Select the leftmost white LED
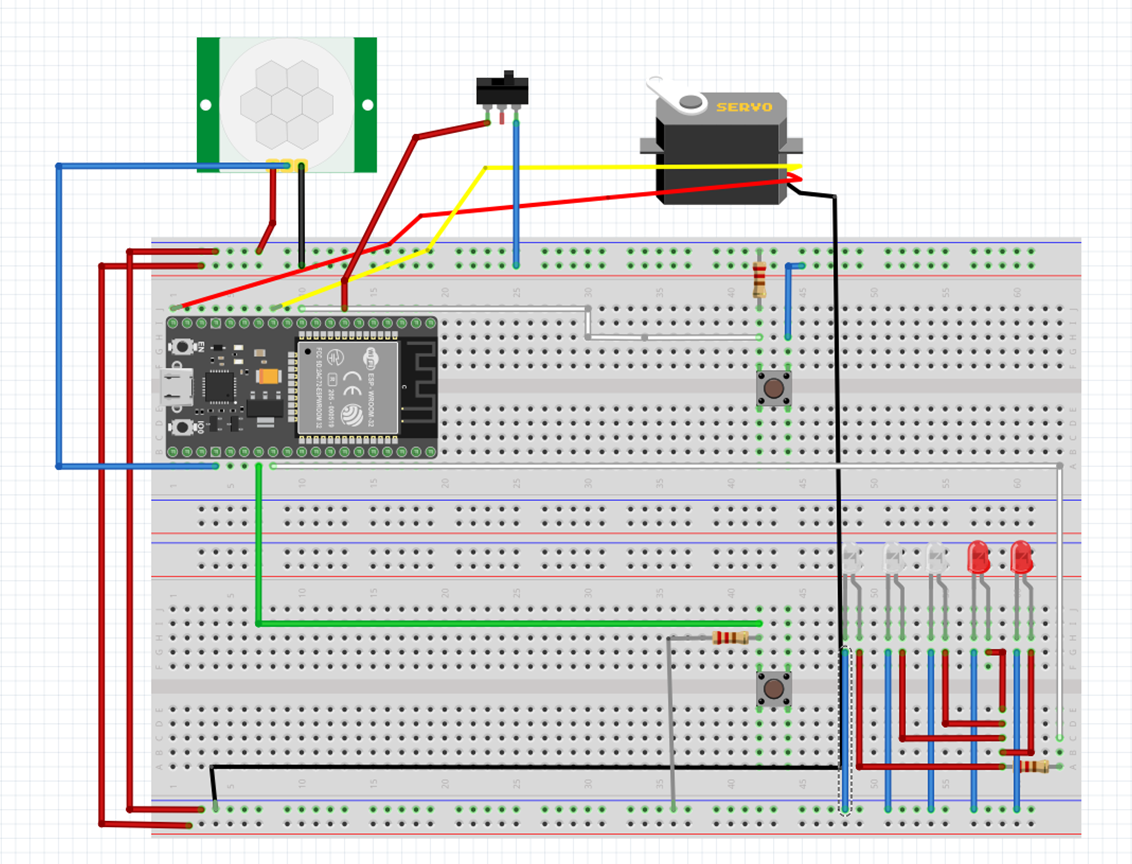Viewport: 1132px width, 864px height. 851,557
